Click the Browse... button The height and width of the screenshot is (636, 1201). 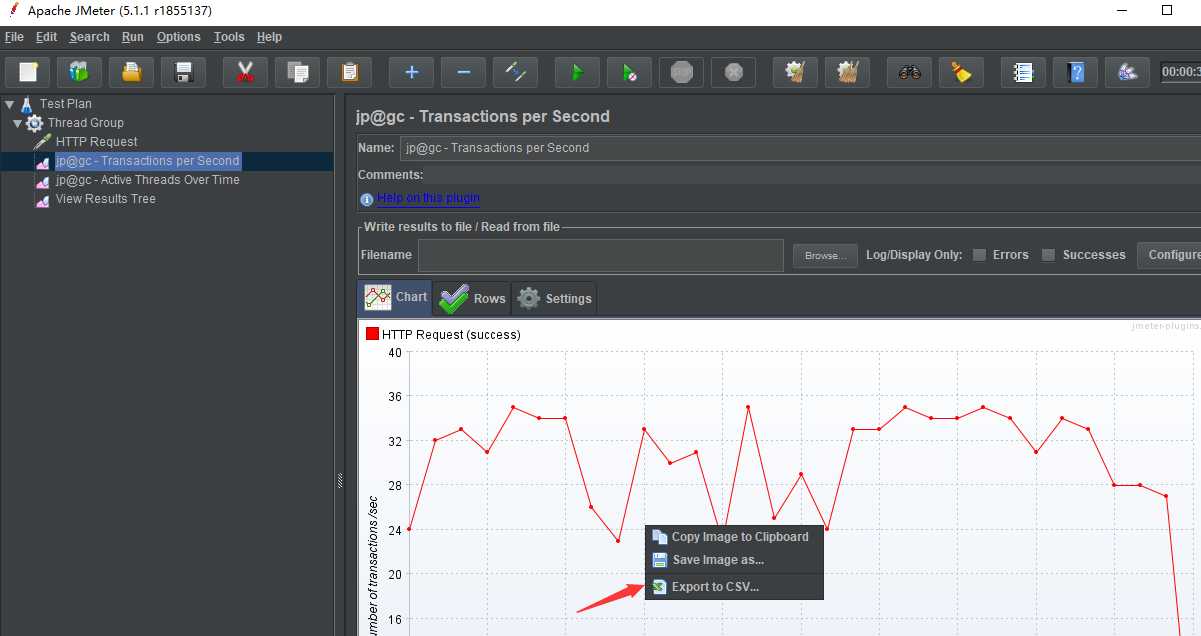[x=825, y=255]
